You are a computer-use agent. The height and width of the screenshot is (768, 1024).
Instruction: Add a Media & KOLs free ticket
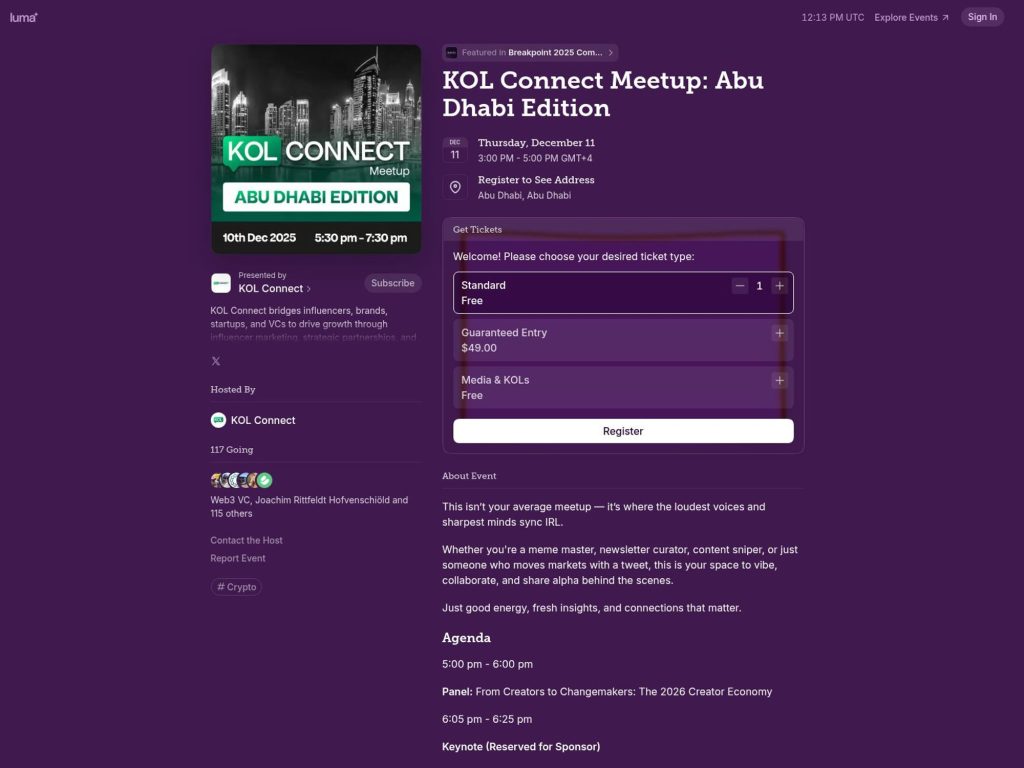click(x=779, y=380)
